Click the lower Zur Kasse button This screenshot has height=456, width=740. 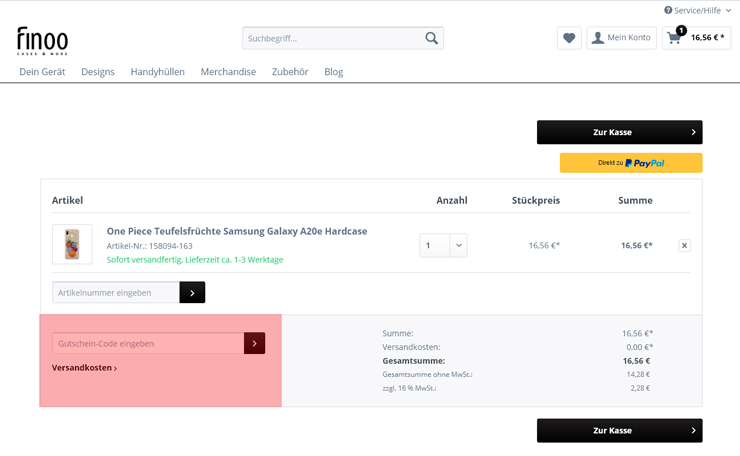(x=620, y=431)
